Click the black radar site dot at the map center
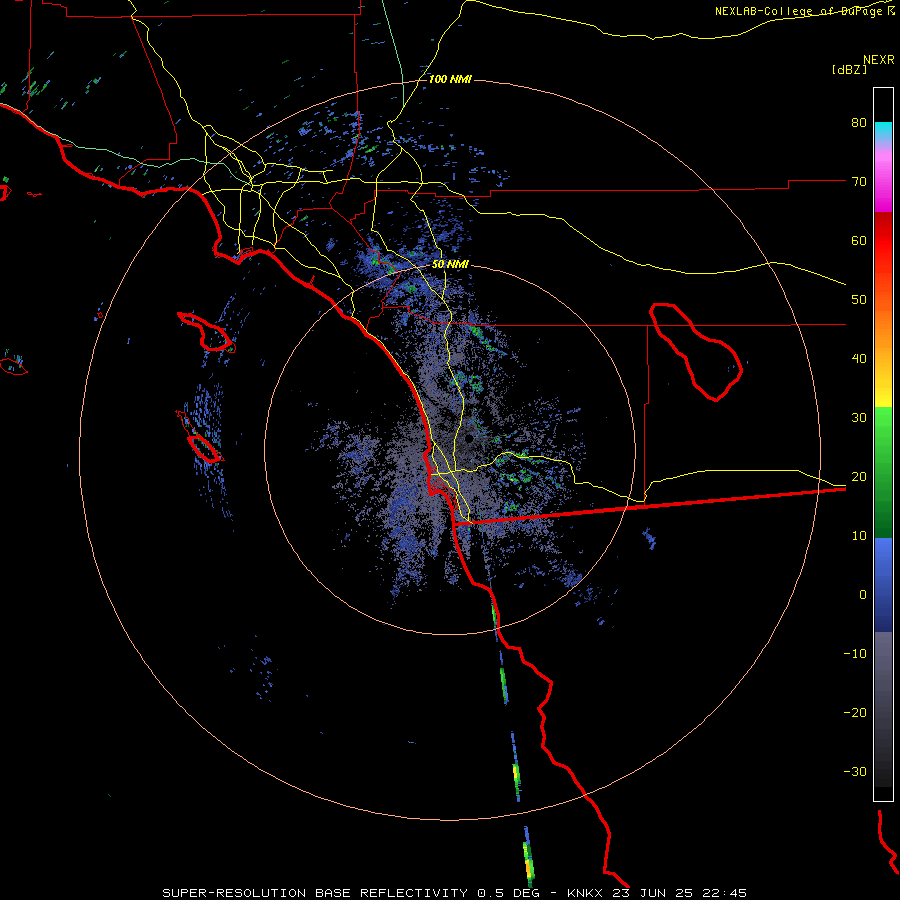The image size is (900, 900). coord(469,439)
